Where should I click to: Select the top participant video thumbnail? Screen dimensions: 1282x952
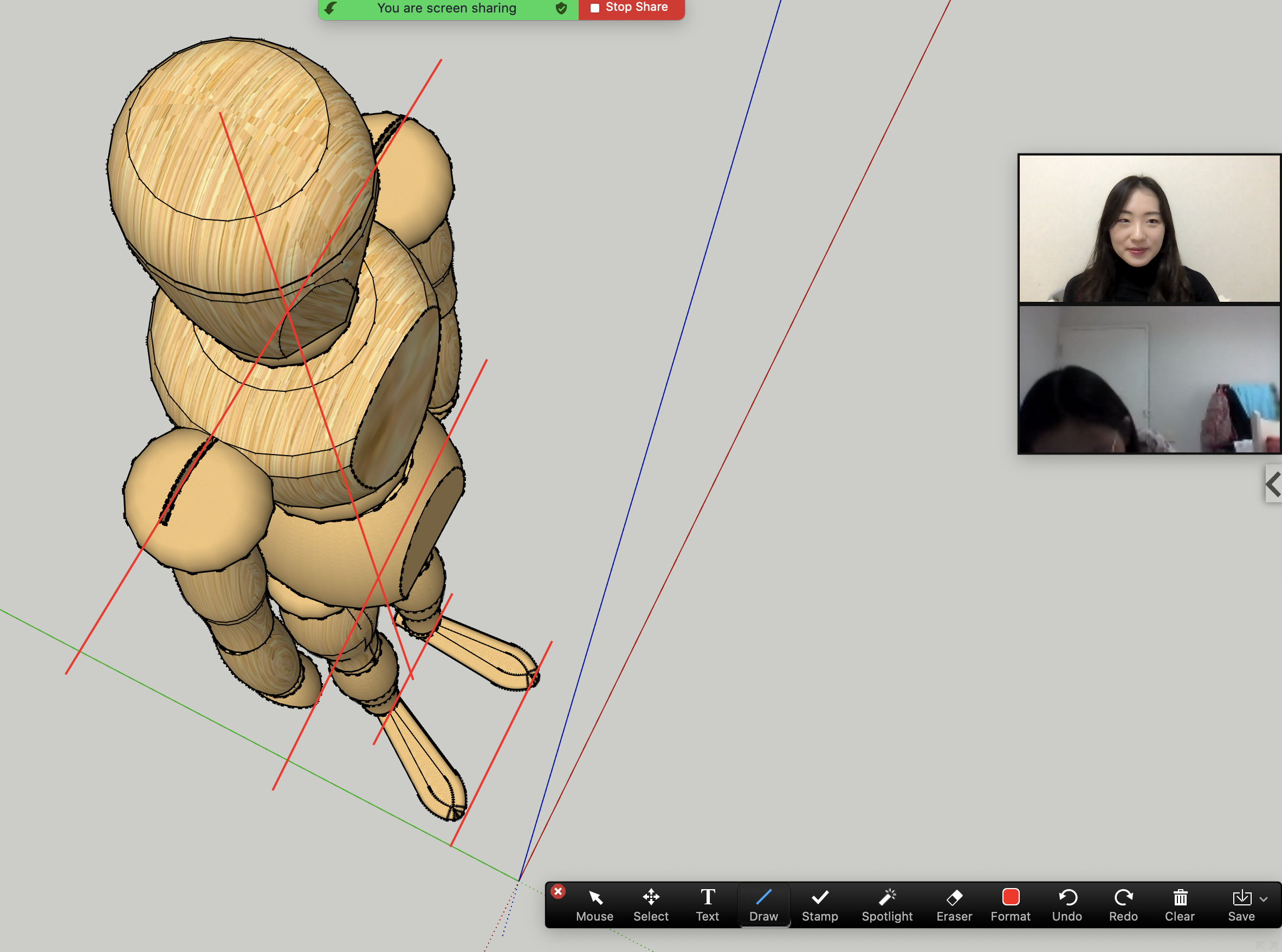coord(1149,228)
